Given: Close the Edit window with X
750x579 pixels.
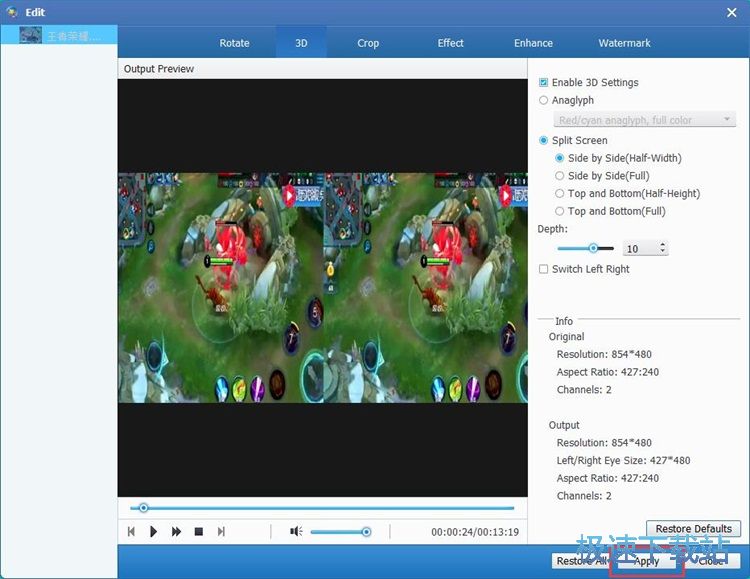Looking at the screenshot, I should click(x=732, y=12).
